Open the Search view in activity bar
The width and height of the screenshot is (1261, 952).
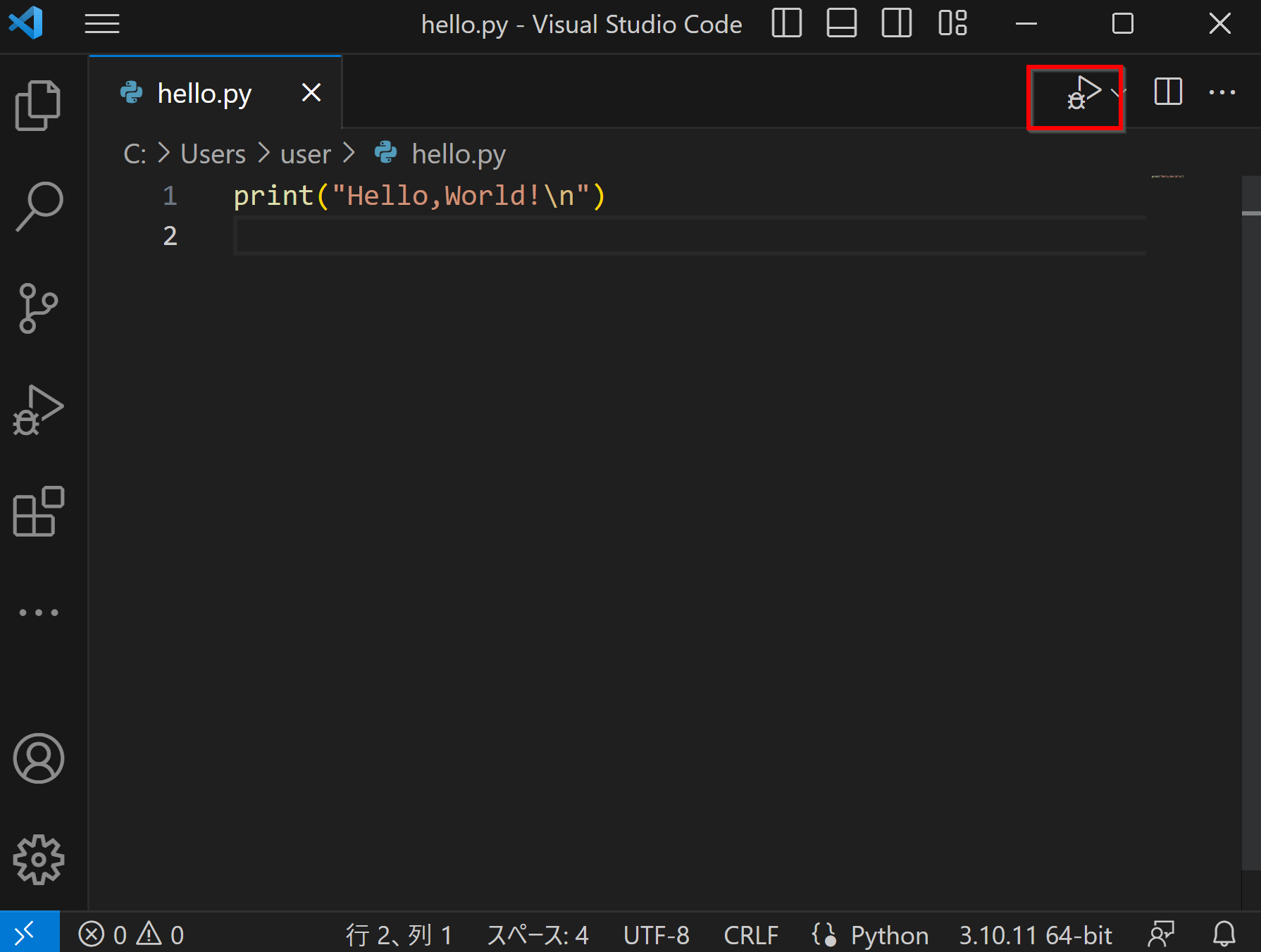click(39, 207)
